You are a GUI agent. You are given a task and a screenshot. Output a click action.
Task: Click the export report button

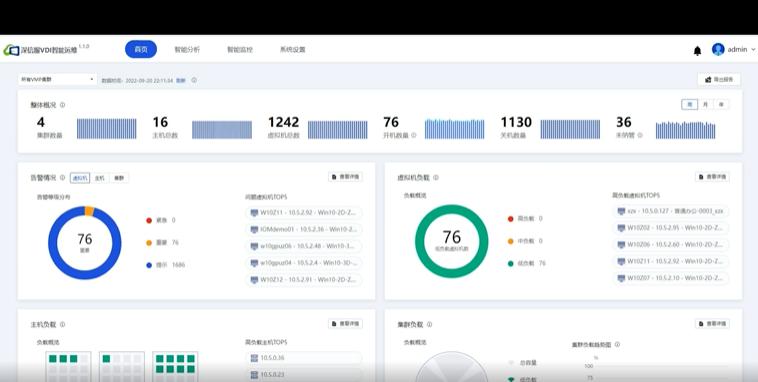[x=719, y=79]
